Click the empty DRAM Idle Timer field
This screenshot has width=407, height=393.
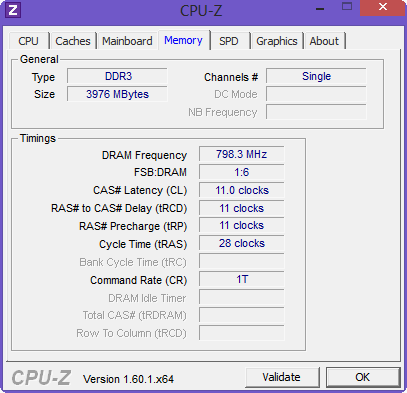pyautogui.click(x=242, y=297)
